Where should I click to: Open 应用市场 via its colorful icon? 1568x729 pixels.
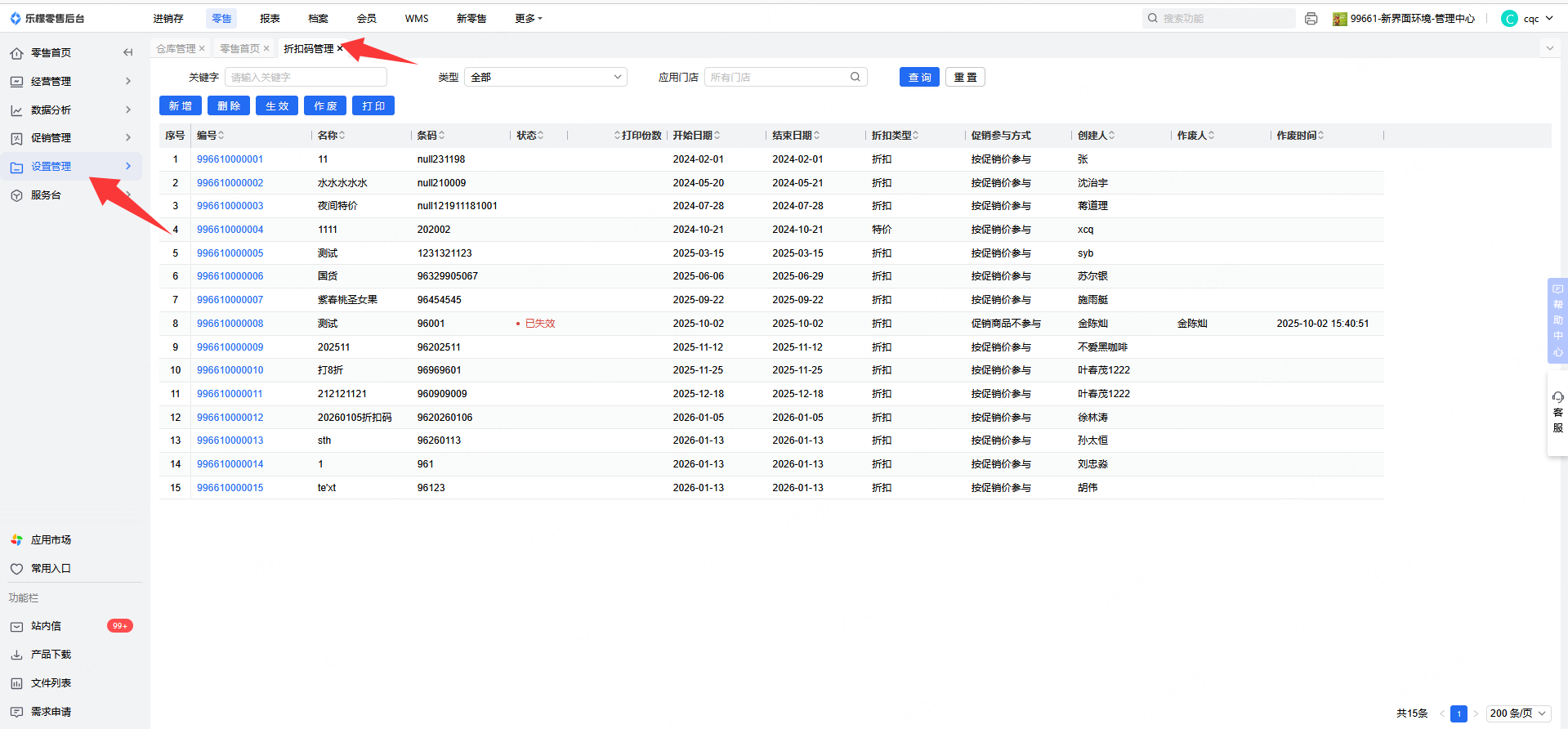pyautogui.click(x=16, y=540)
